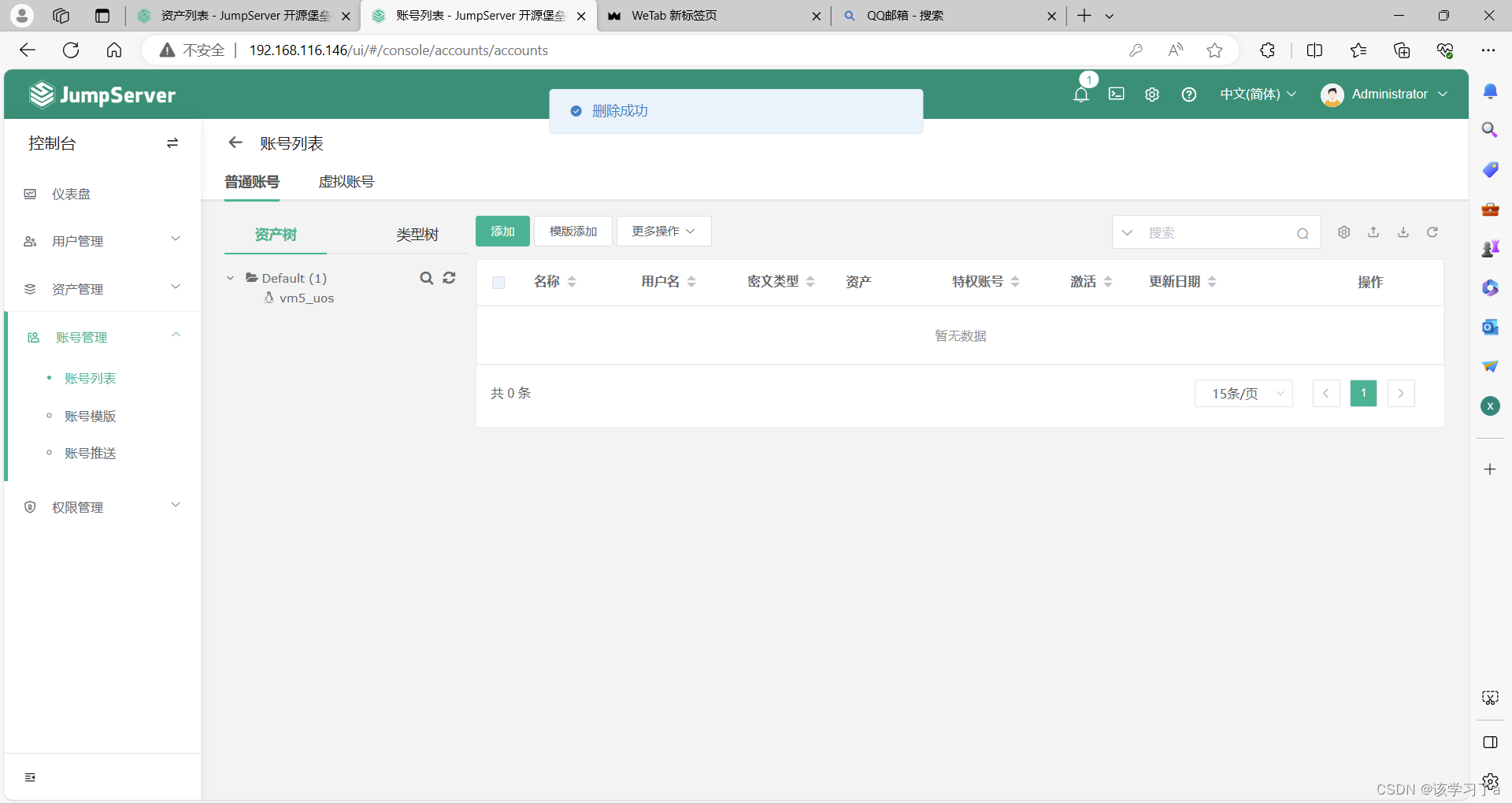Open the notifications bell in JumpServer header

1081,94
